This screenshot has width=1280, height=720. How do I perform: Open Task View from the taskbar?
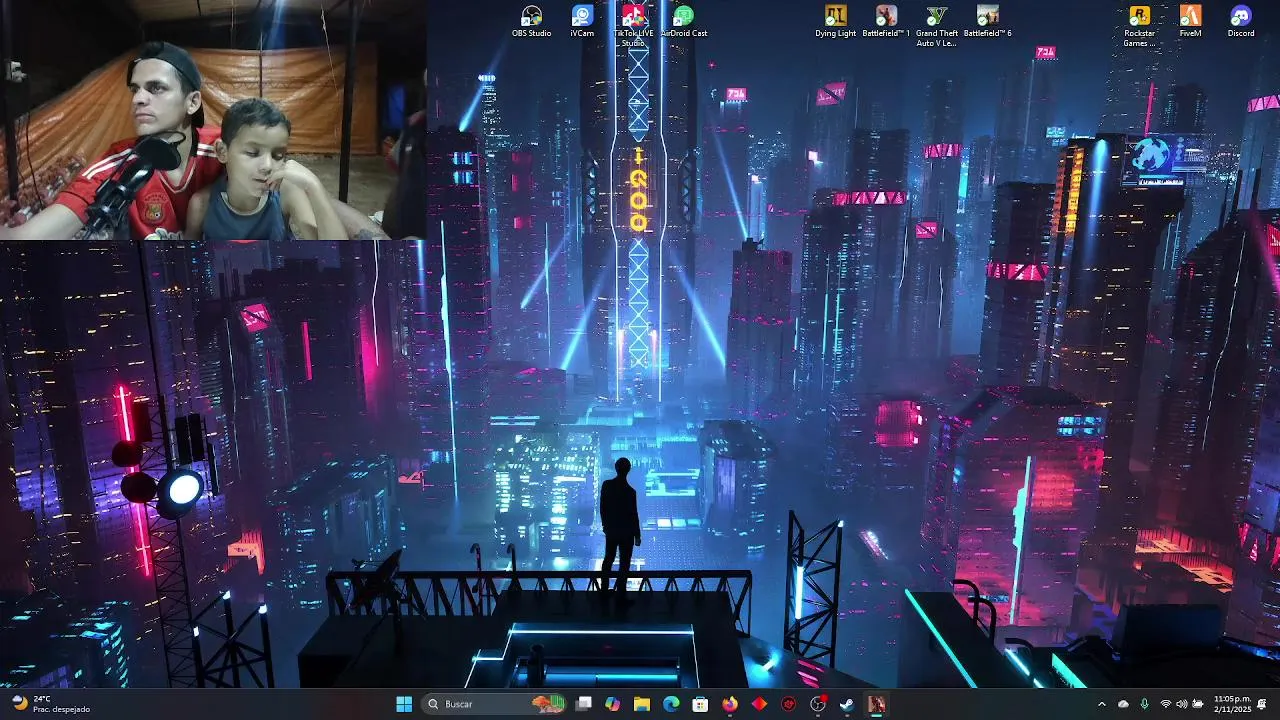click(x=584, y=704)
